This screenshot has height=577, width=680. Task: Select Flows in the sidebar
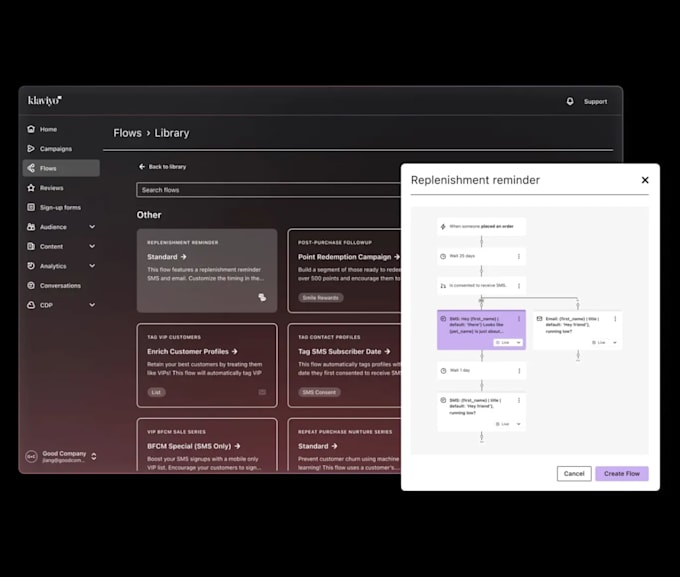tap(61, 168)
